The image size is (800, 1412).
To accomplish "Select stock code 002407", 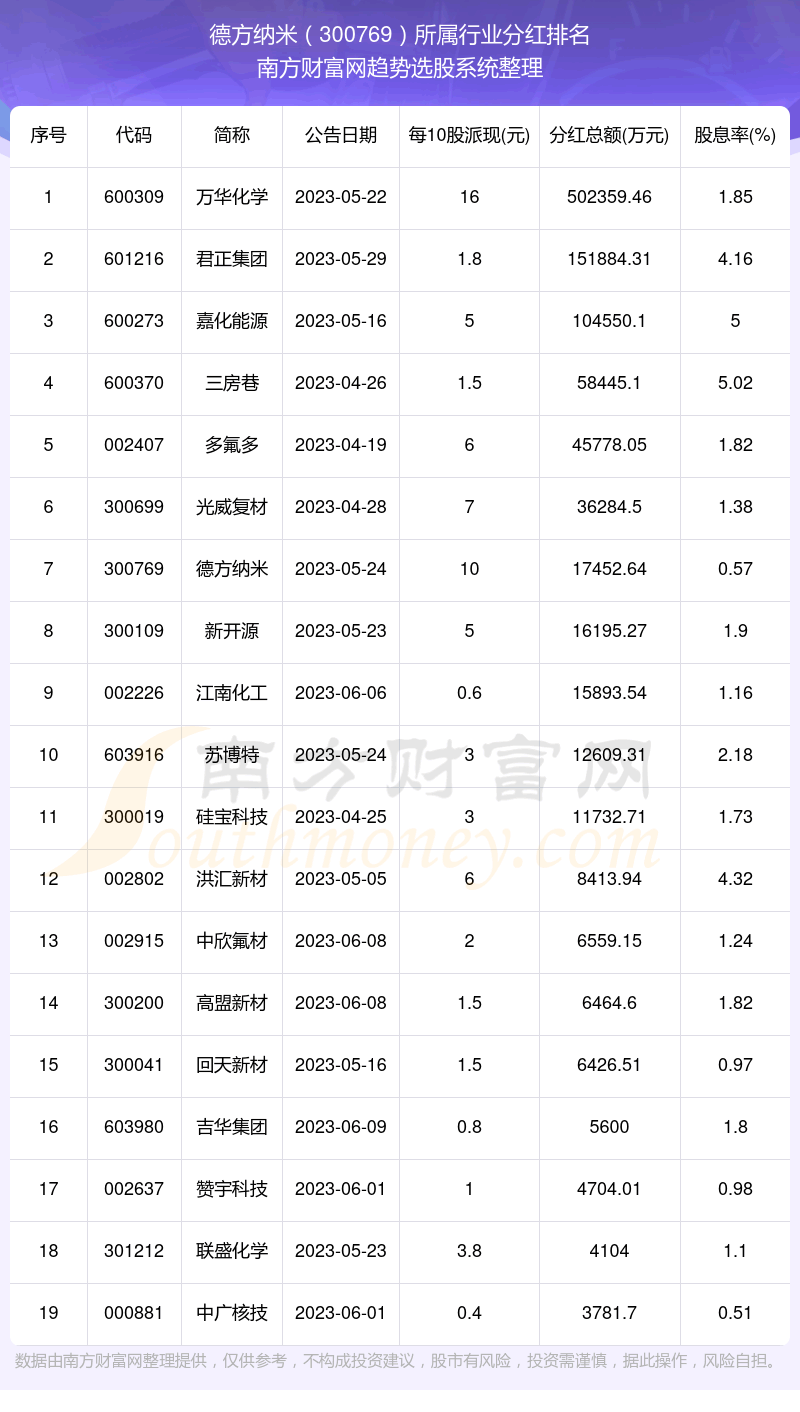I will (134, 445).
